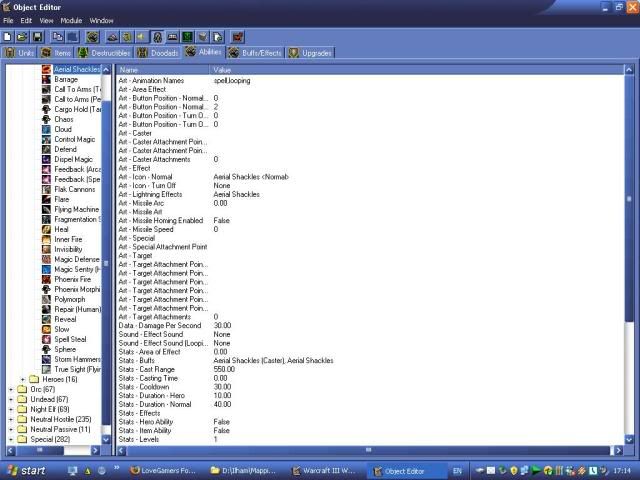Open the Campaign Editor toolbar icon
Screen dimensions: 640x480
click(x=172, y=37)
